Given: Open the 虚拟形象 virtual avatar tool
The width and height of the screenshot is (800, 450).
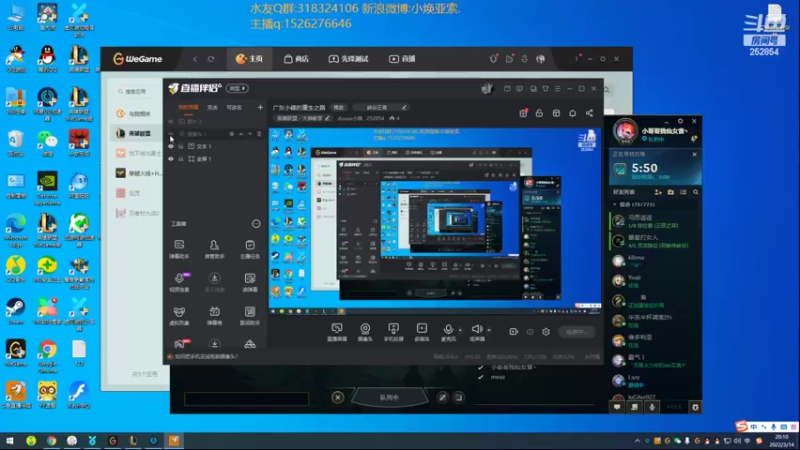Looking at the screenshot, I should (179, 316).
